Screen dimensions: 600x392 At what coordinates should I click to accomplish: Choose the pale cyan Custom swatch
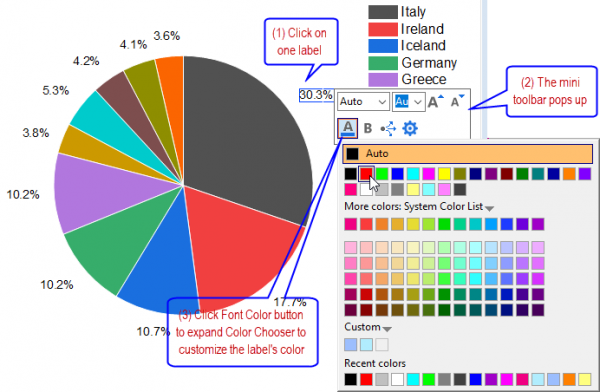[366, 345]
